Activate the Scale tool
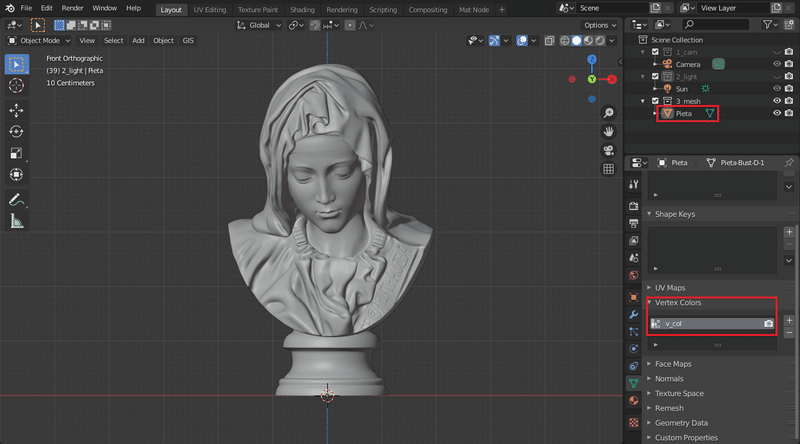Screen dimensions: 800x444 (16, 153)
